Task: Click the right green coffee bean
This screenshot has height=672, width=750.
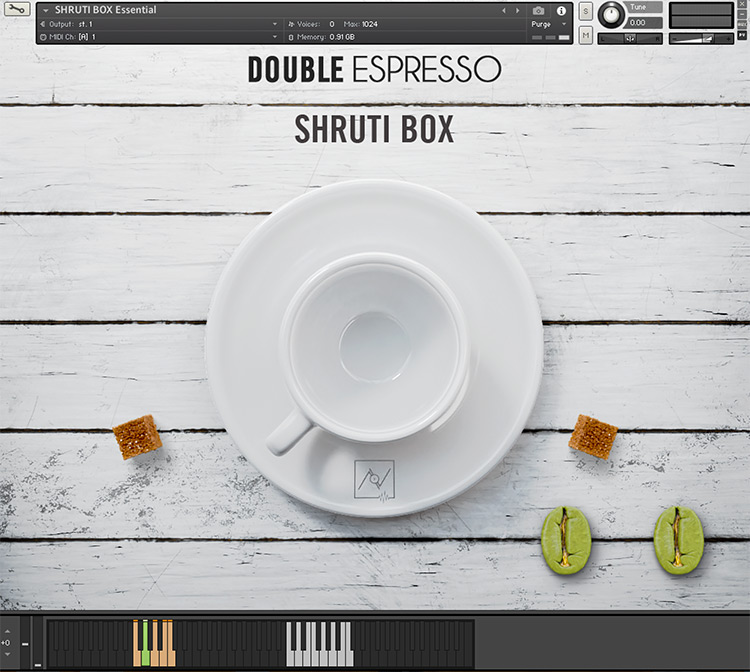Action: coord(679,540)
